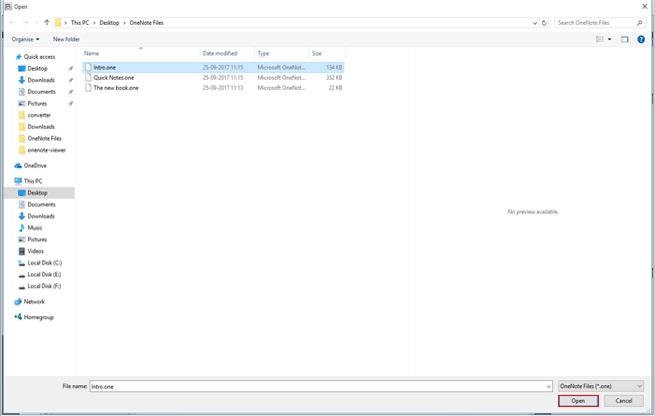The height and width of the screenshot is (416, 655).
Task: Click OneNote Files in address path
Action: coord(146,23)
